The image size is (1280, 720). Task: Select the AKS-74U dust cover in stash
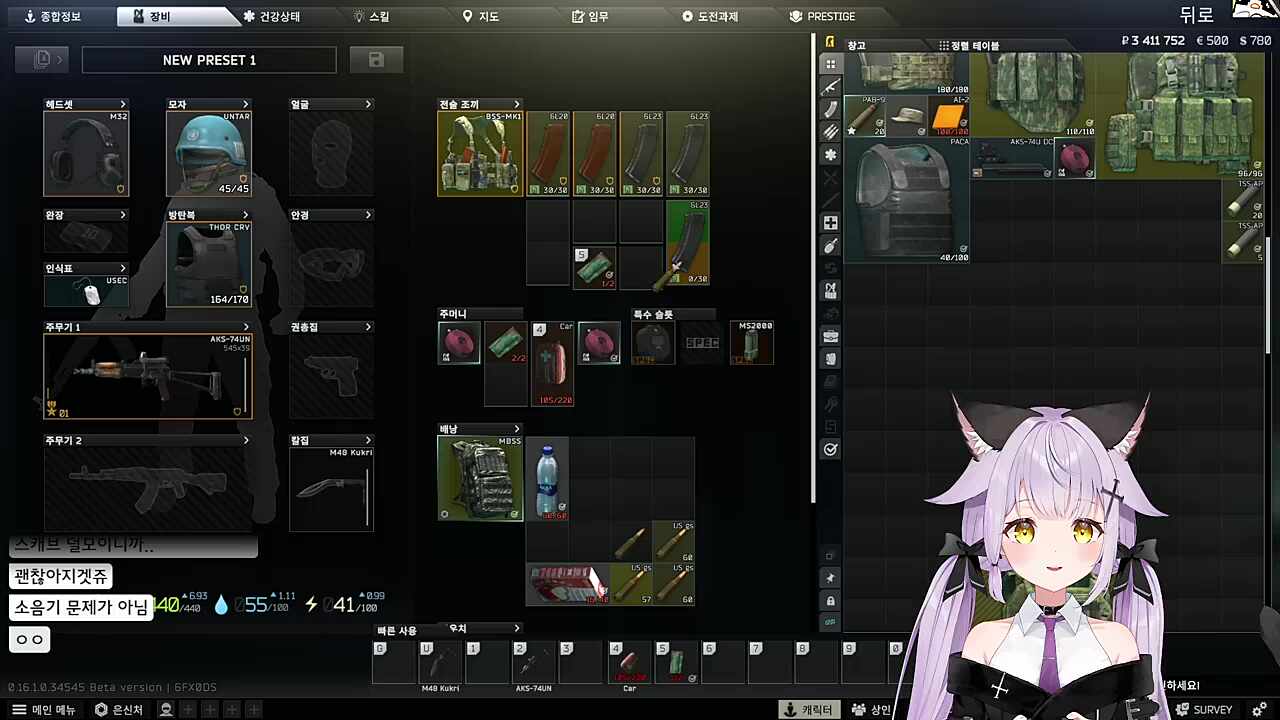pyautogui.click(x=1012, y=159)
